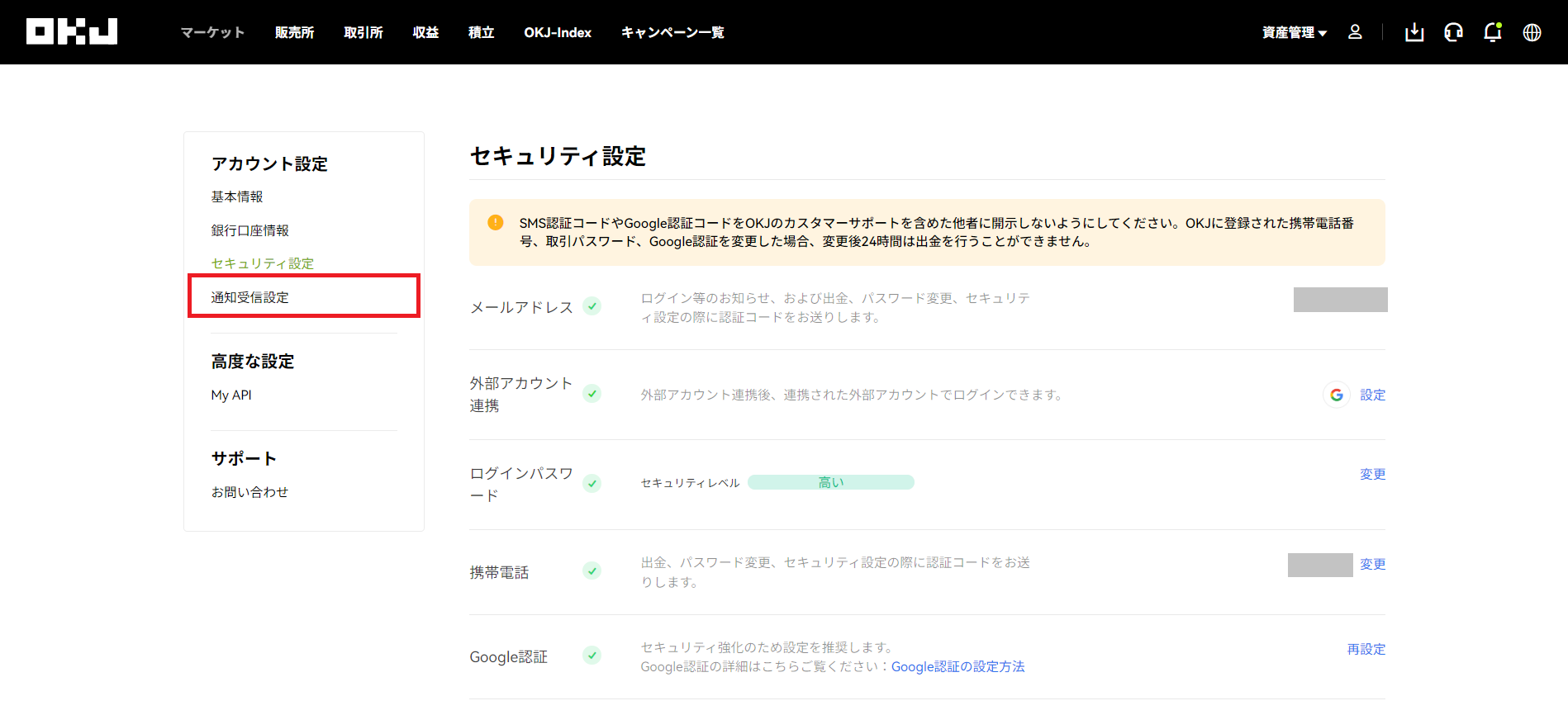Click the 携帯電話 row label

[500, 572]
